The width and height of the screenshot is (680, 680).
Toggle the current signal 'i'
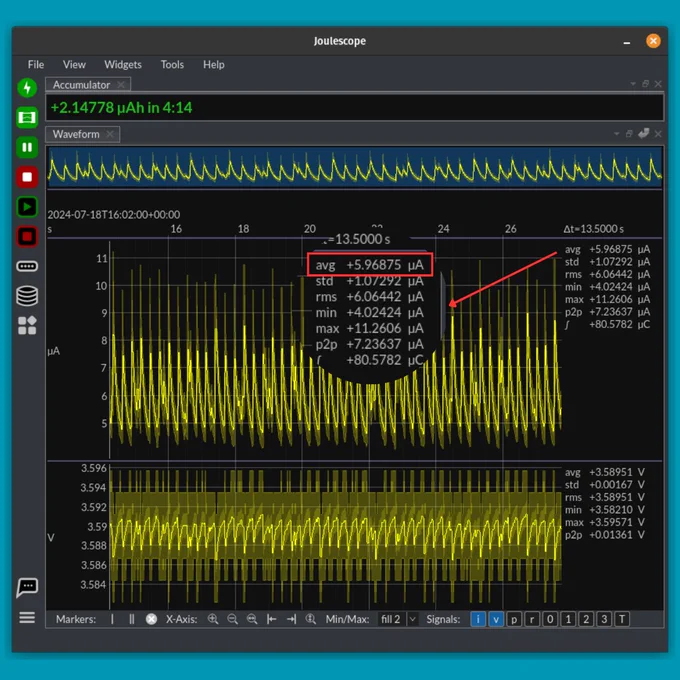pos(478,619)
